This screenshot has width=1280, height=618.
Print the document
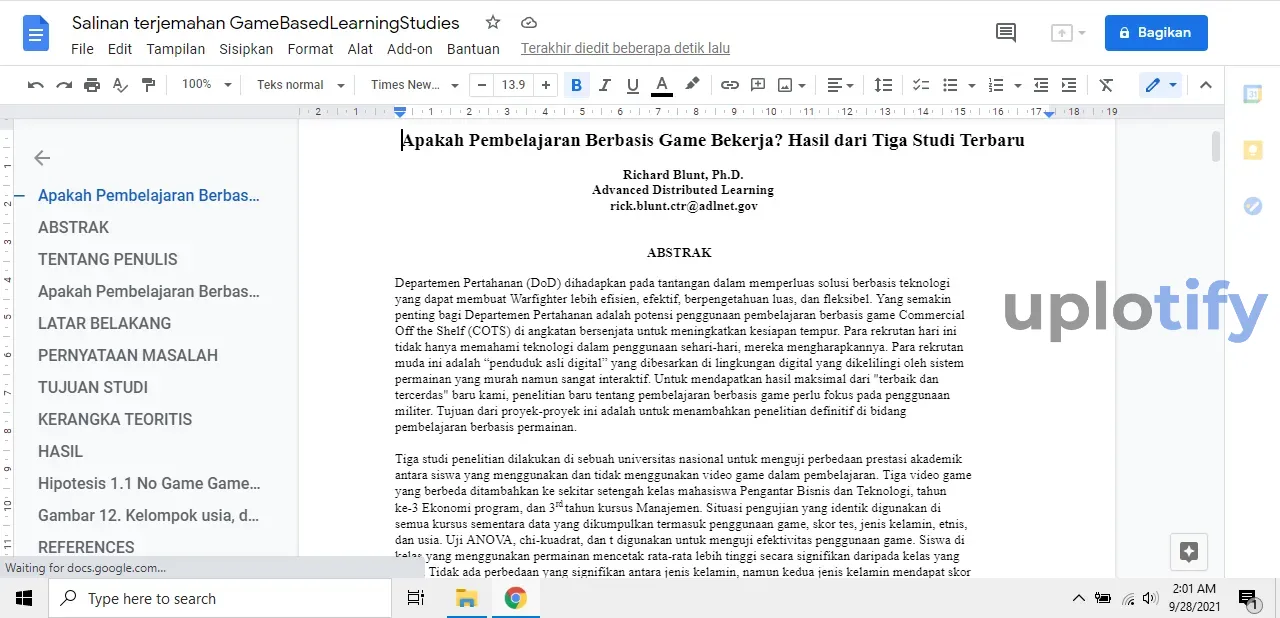coord(92,85)
